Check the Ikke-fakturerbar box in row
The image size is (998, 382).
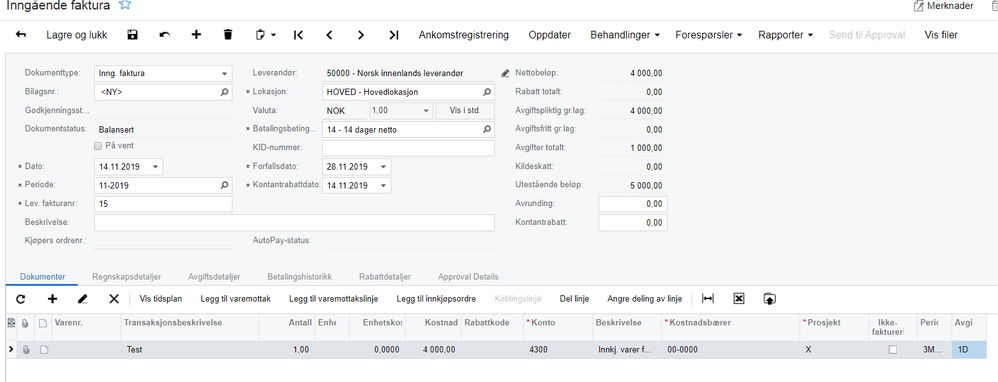point(893,350)
